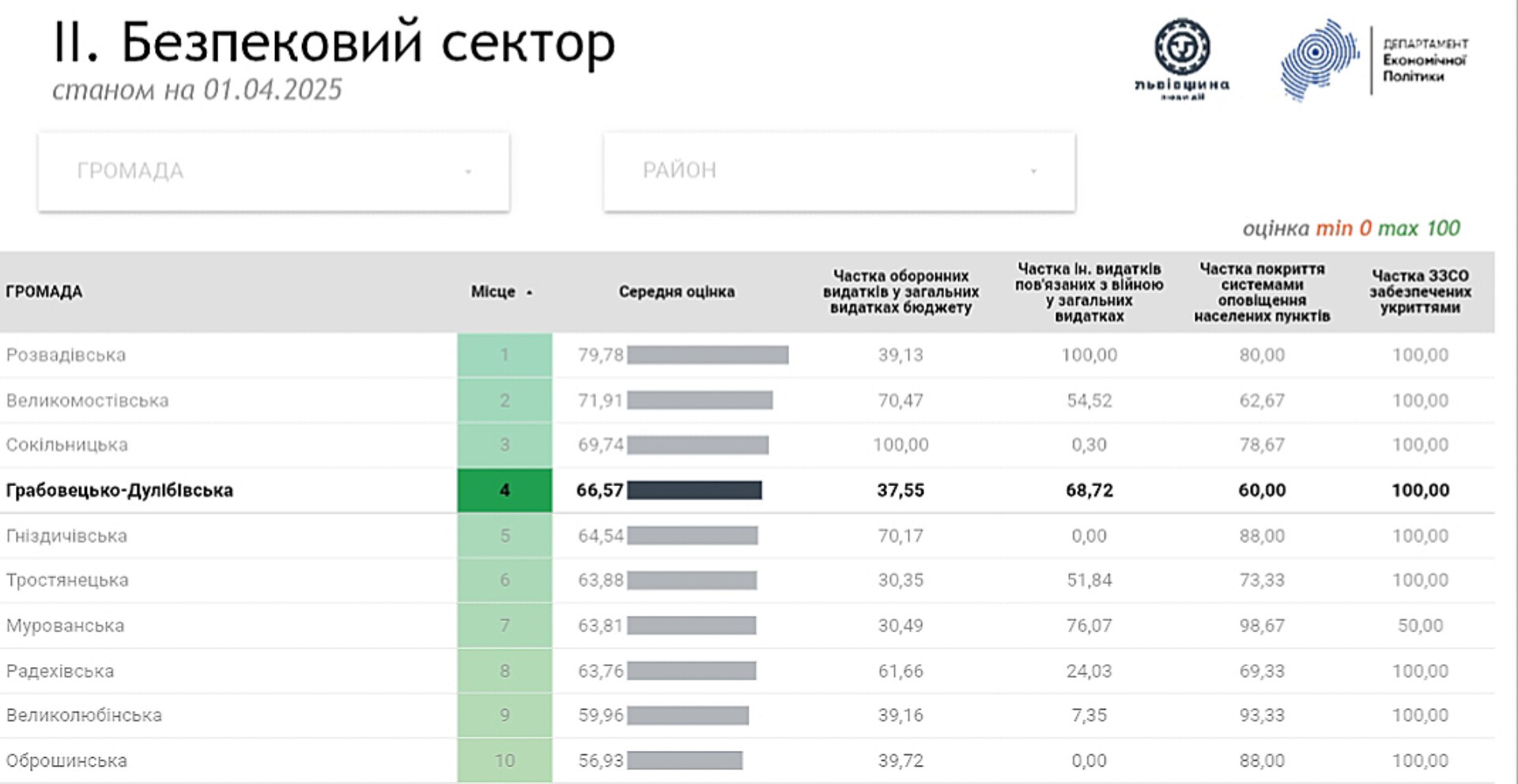Click the highlighted green rank 4 cell

[x=504, y=490]
